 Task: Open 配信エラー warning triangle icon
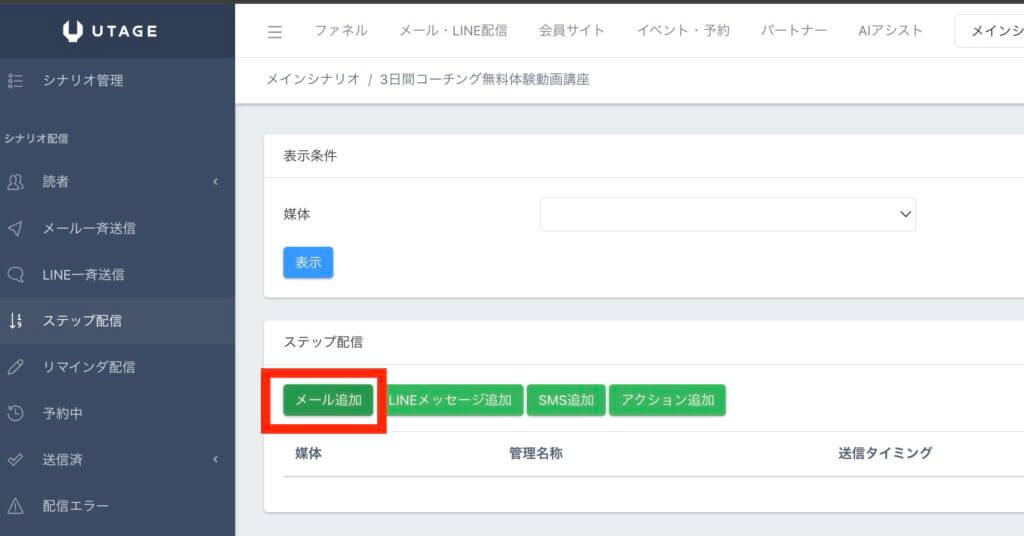15,506
